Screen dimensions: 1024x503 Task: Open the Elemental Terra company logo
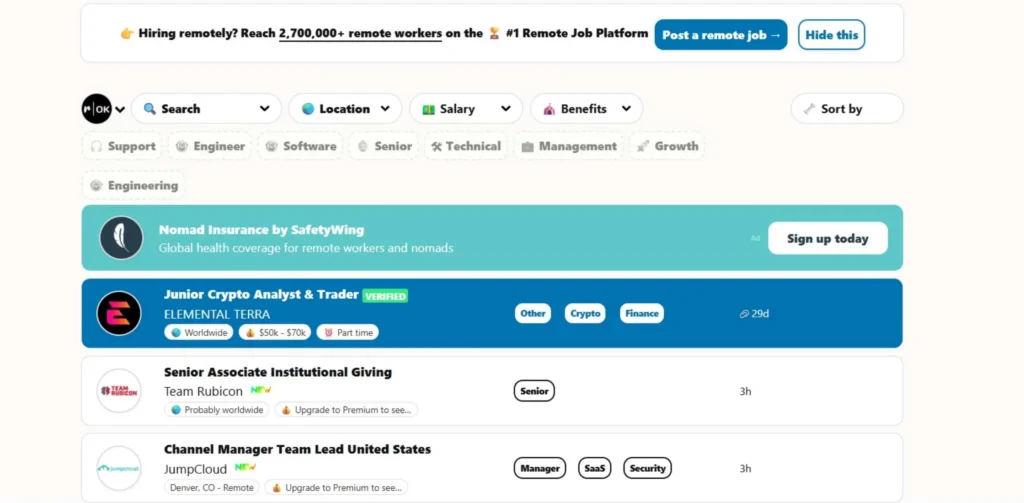coord(119,313)
